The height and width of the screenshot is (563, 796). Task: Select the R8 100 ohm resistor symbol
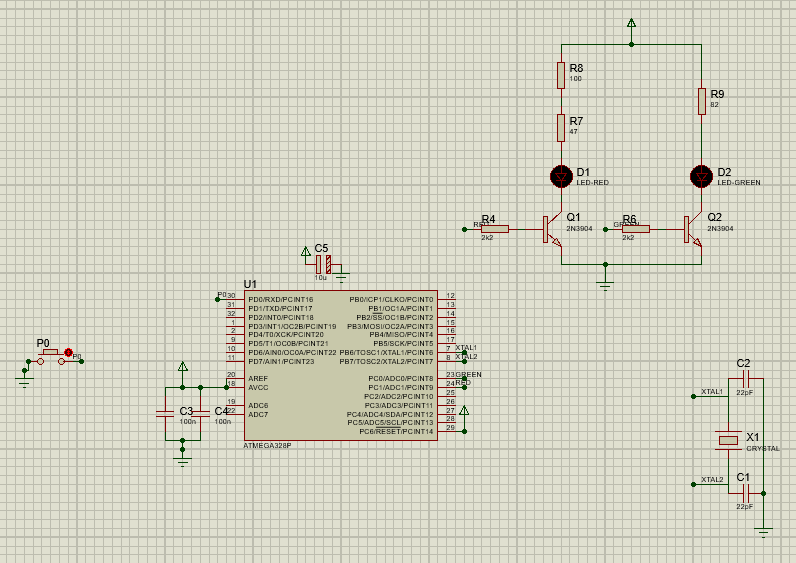coord(561,75)
